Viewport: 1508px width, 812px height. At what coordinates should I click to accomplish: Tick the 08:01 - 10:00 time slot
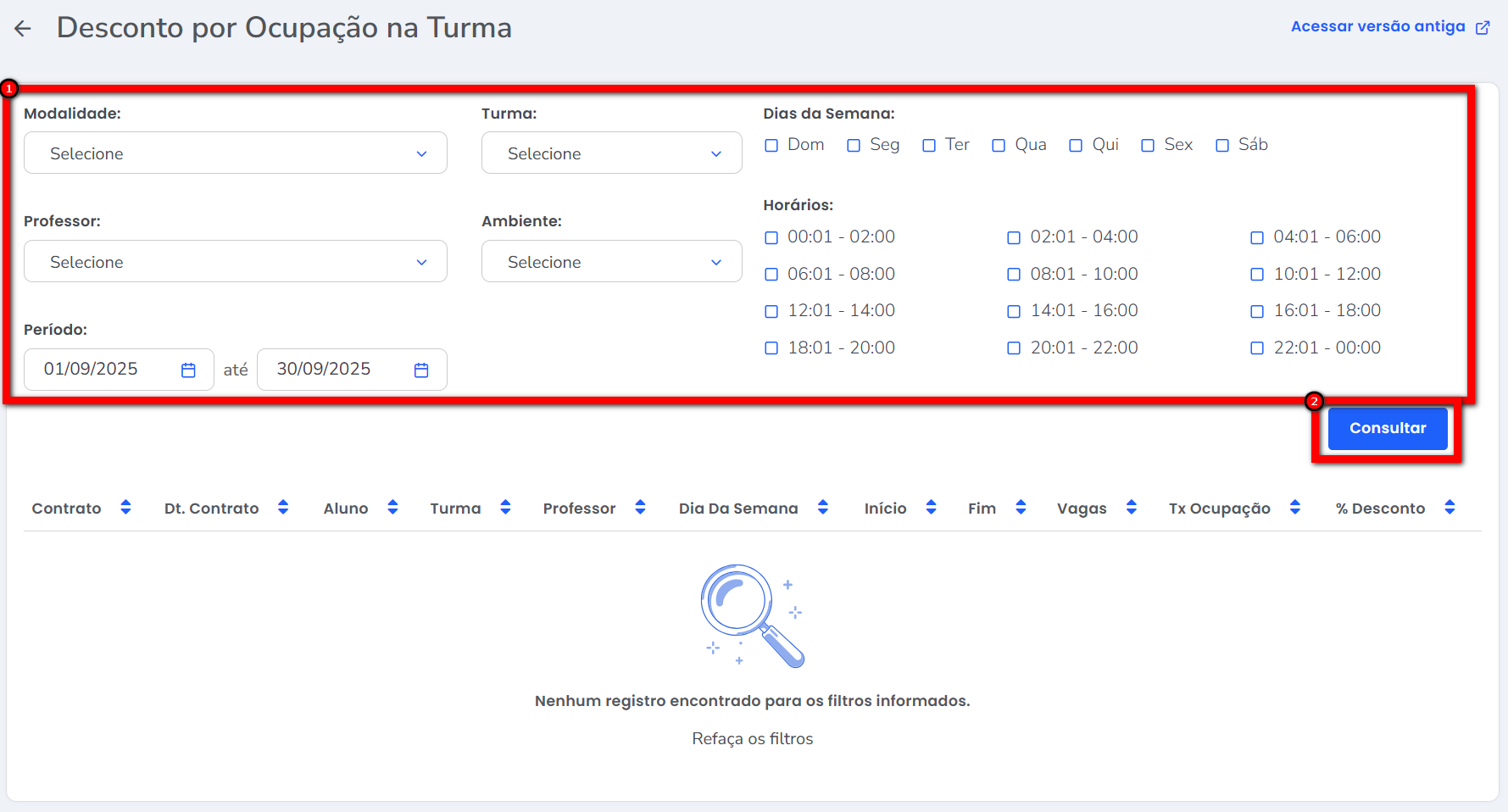point(1014,275)
